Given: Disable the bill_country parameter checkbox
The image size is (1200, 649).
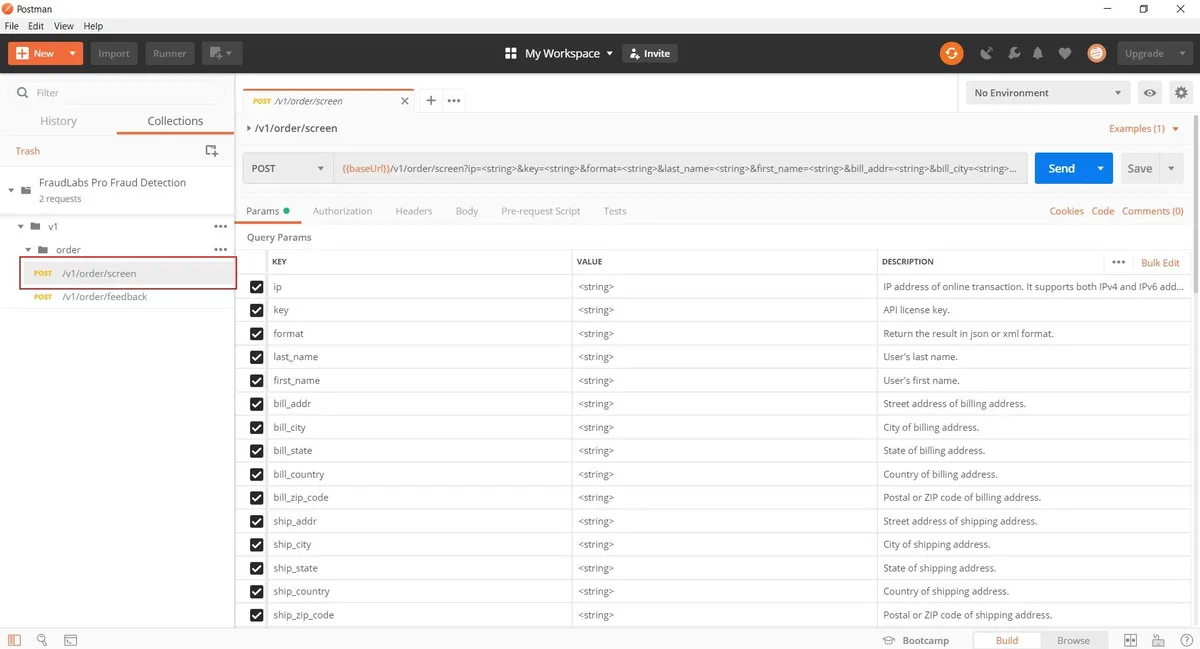Looking at the screenshot, I should pyautogui.click(x=257, y=474).
